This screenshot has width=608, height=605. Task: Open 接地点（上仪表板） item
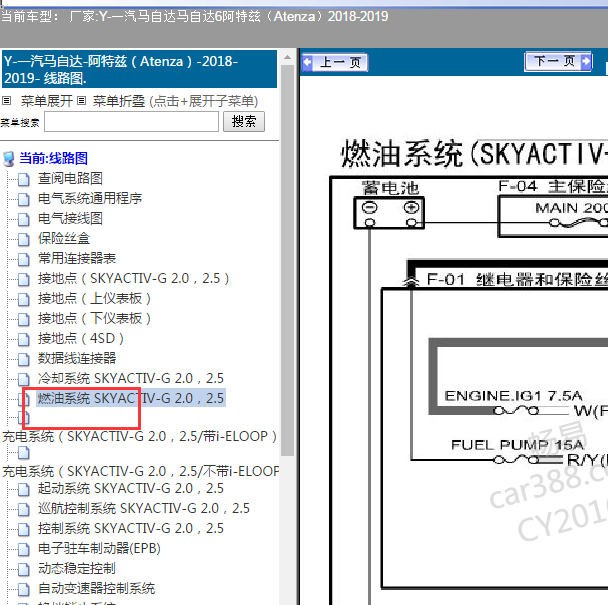coord(95,298)
